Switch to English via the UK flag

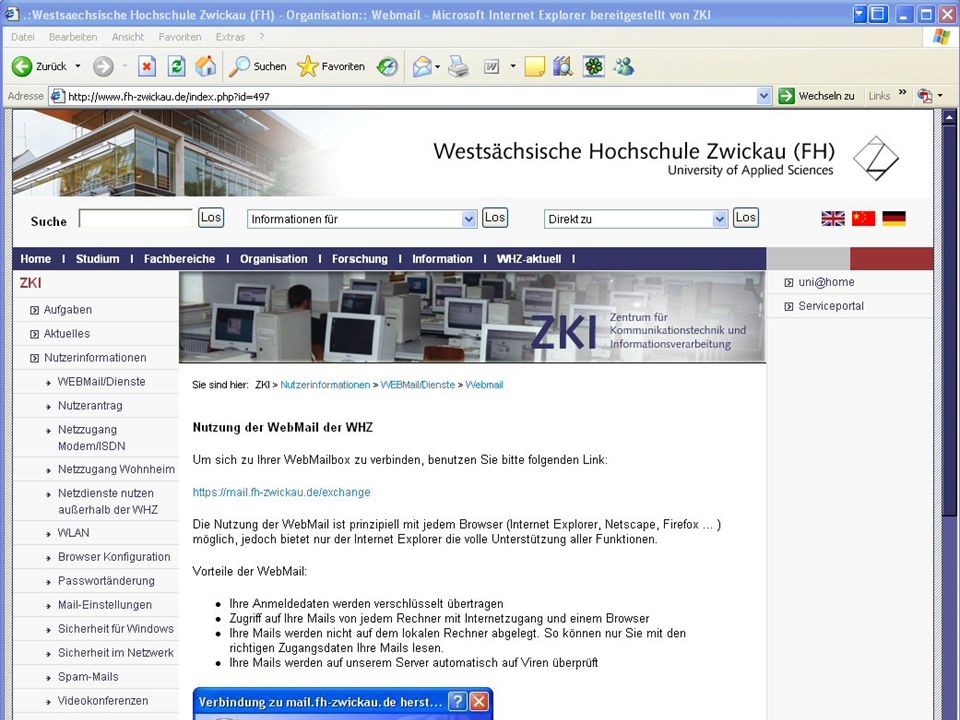click(833, 219)
